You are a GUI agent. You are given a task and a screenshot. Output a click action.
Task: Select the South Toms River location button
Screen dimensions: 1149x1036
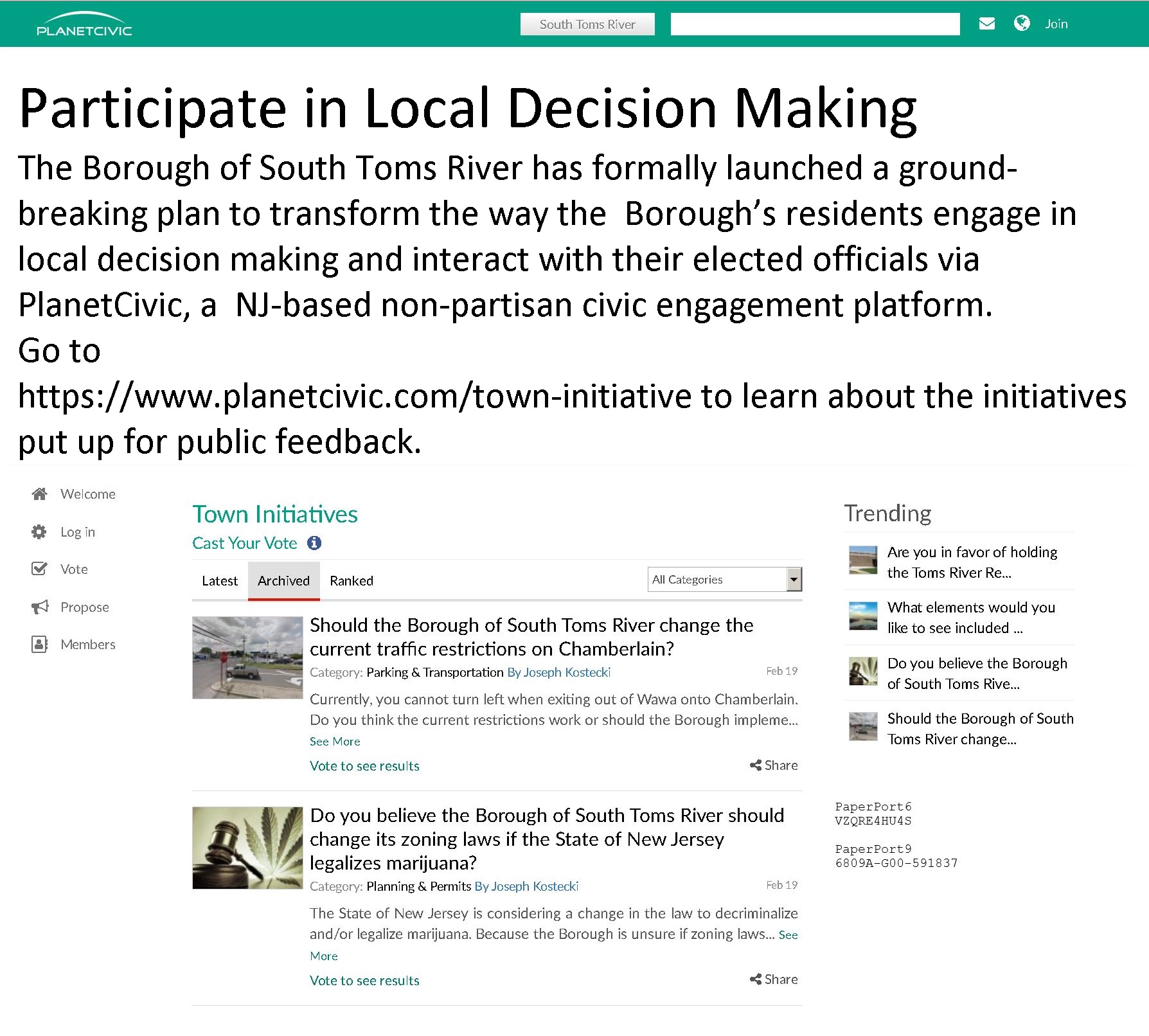click(587, 24)
